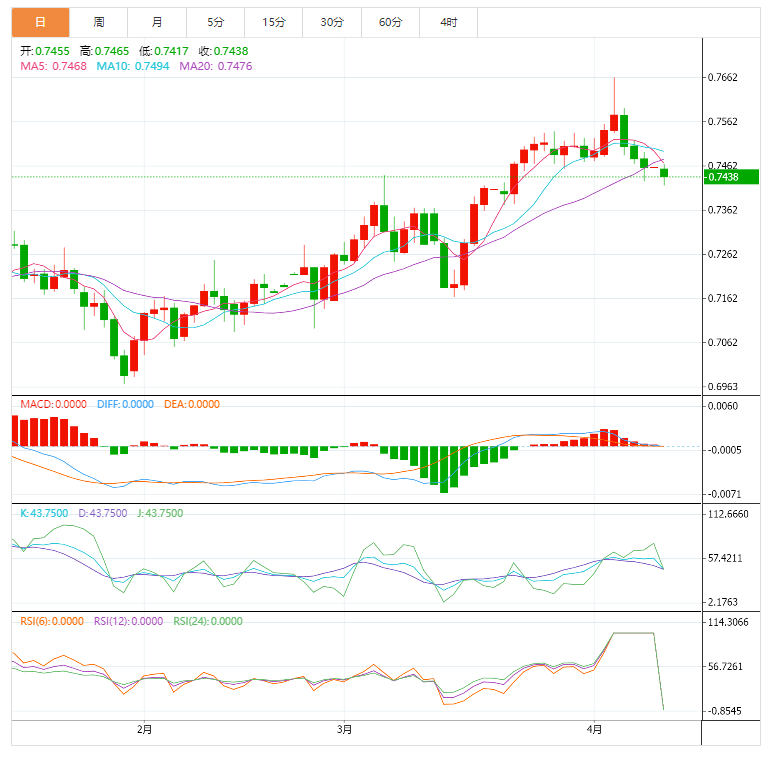The width and height of the screenshot is (774, 762).
Task: Click the 2.1763 KDJ axis label
Action: (x=723, y=602)
